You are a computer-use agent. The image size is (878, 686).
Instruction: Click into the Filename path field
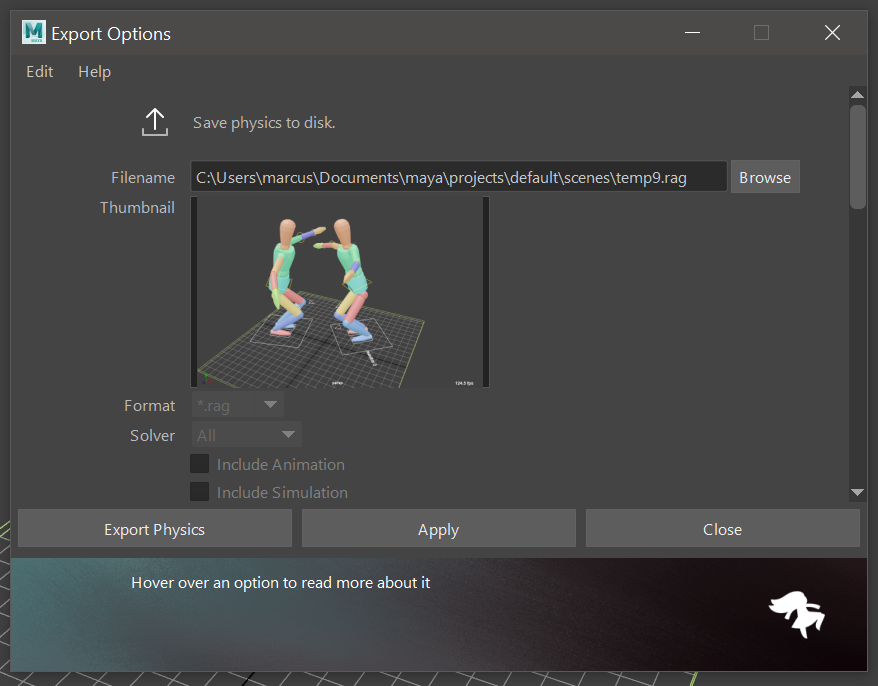click(458, 177)
